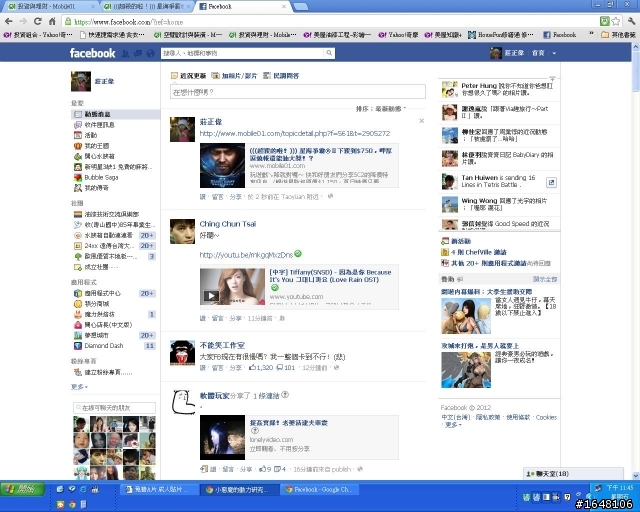Open the Facebook bookmark in bookmarks bar
640x512 pixels.
(560, 35)
